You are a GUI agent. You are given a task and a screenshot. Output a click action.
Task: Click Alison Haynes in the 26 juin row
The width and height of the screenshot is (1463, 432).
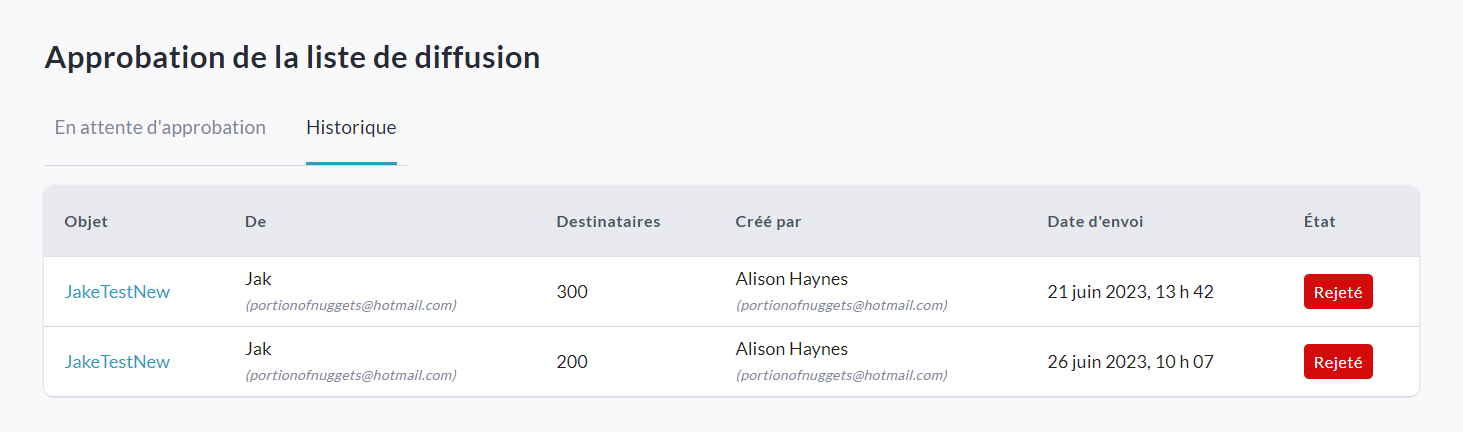(791, 349)
